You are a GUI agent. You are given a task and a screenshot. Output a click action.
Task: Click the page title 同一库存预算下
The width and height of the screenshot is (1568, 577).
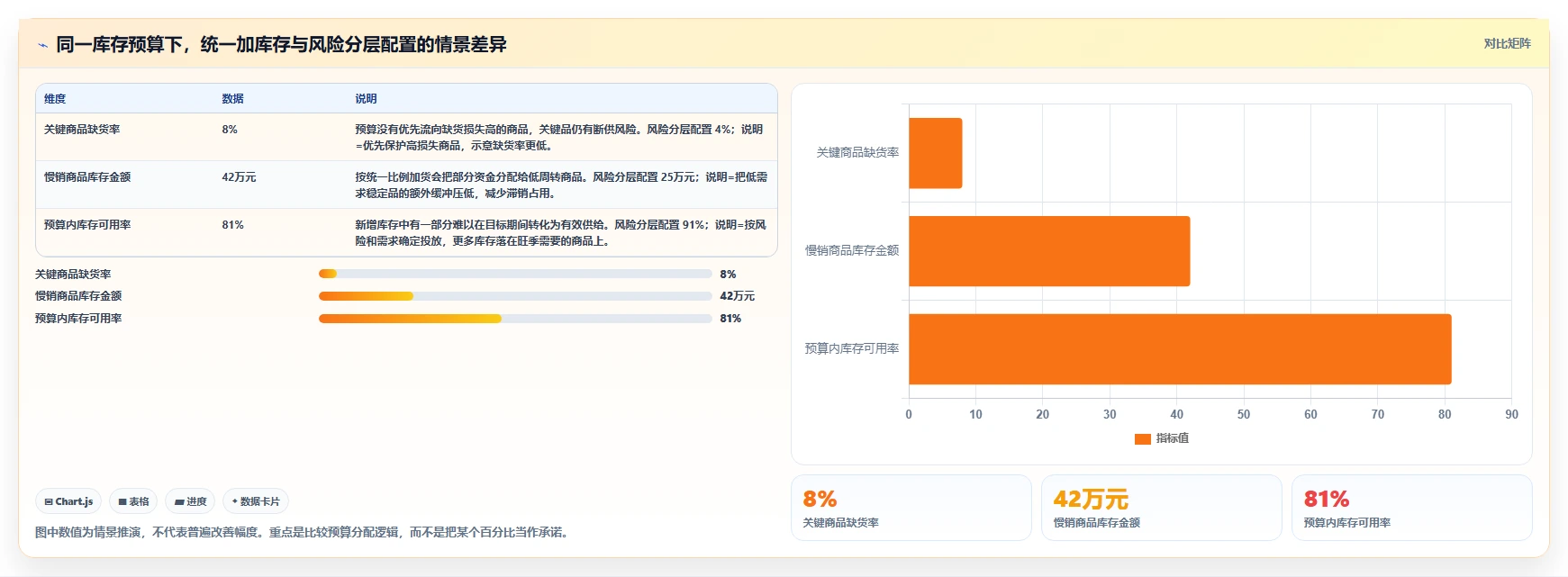(x=281, y=44)
